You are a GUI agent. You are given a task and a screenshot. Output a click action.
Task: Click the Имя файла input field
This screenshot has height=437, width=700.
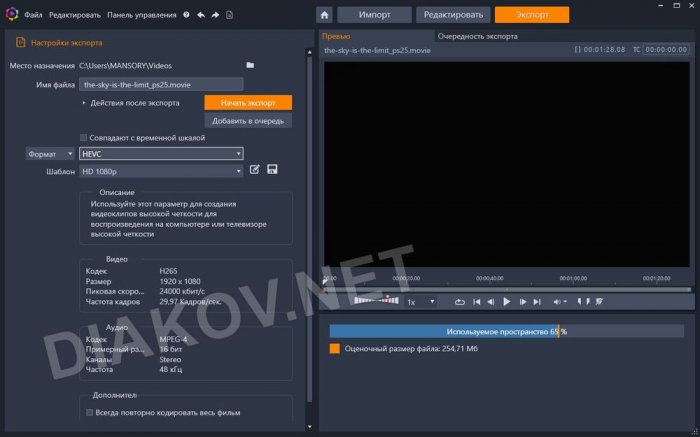pos(161,84)
